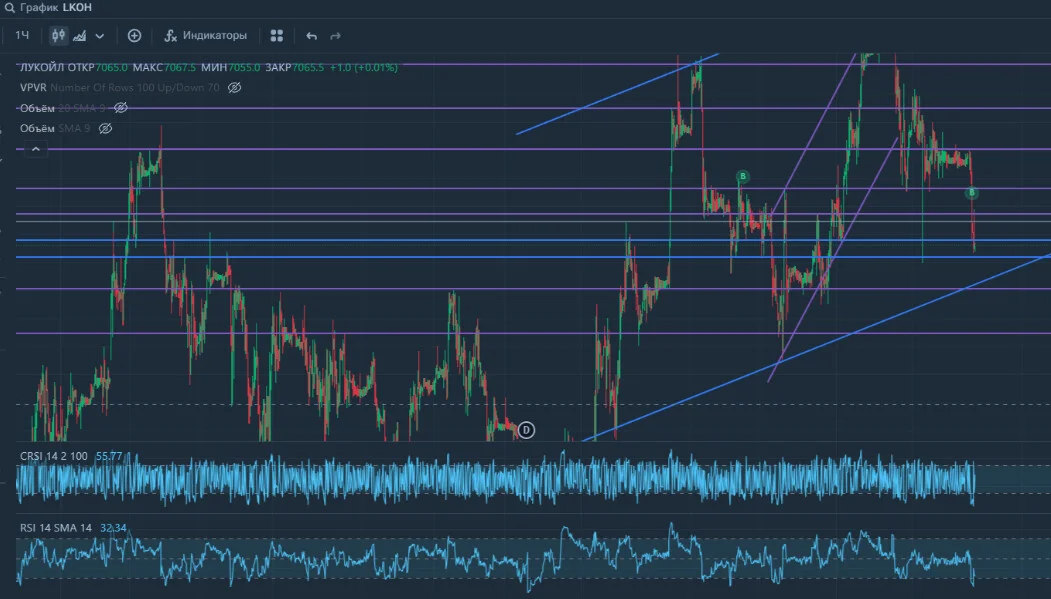
Task: Open the 1Ч timeframe selector
Action: click(x=22, y=36)
